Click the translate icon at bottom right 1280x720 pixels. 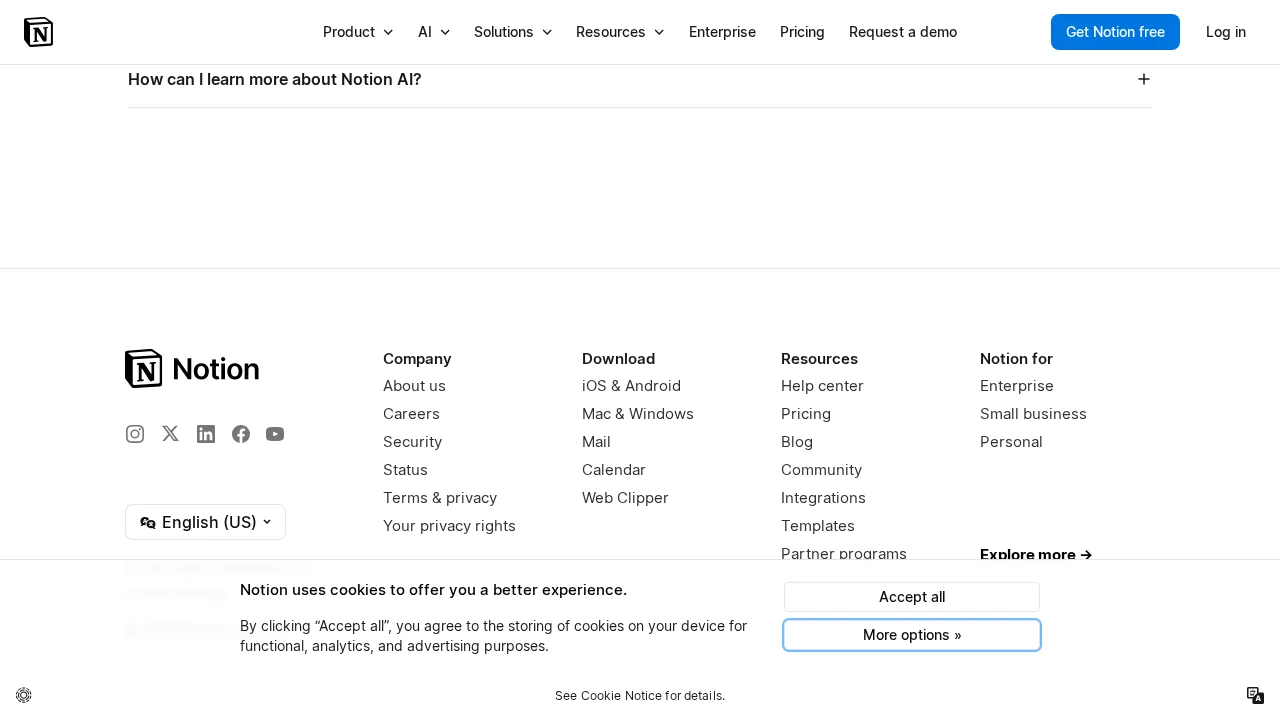click(x=1255, y=695)
